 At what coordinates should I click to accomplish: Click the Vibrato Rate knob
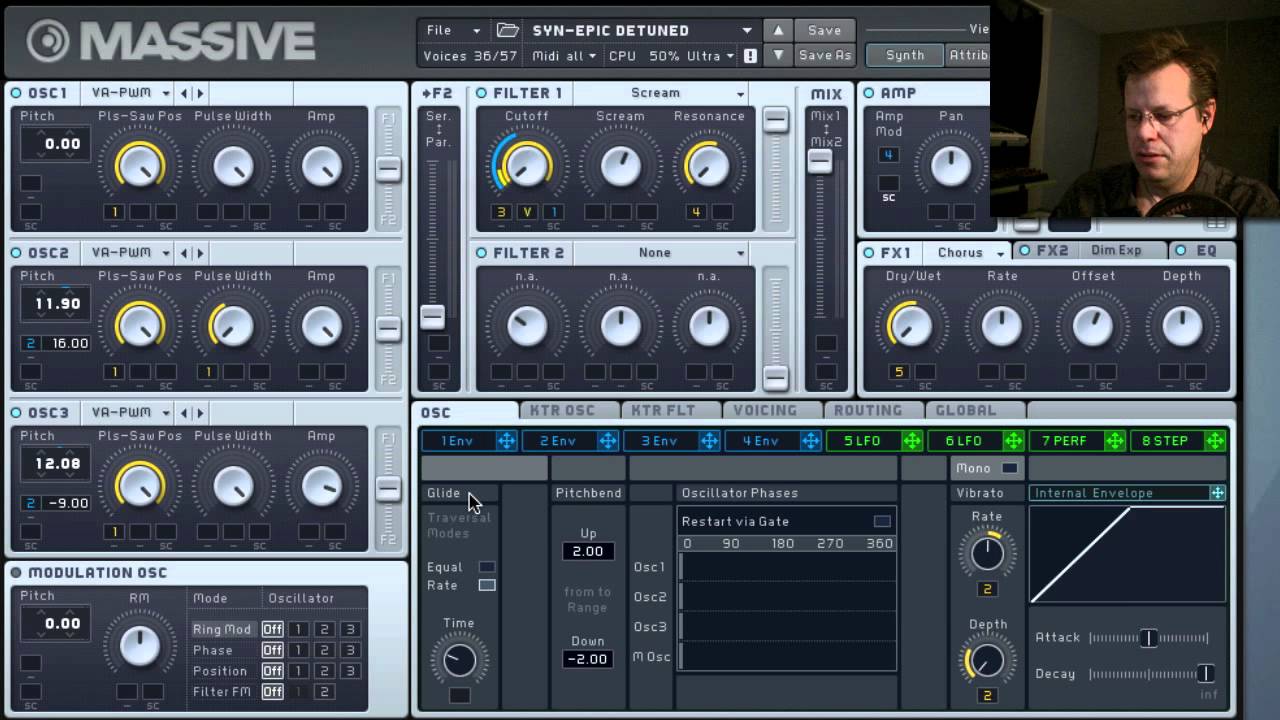[987, 553]
